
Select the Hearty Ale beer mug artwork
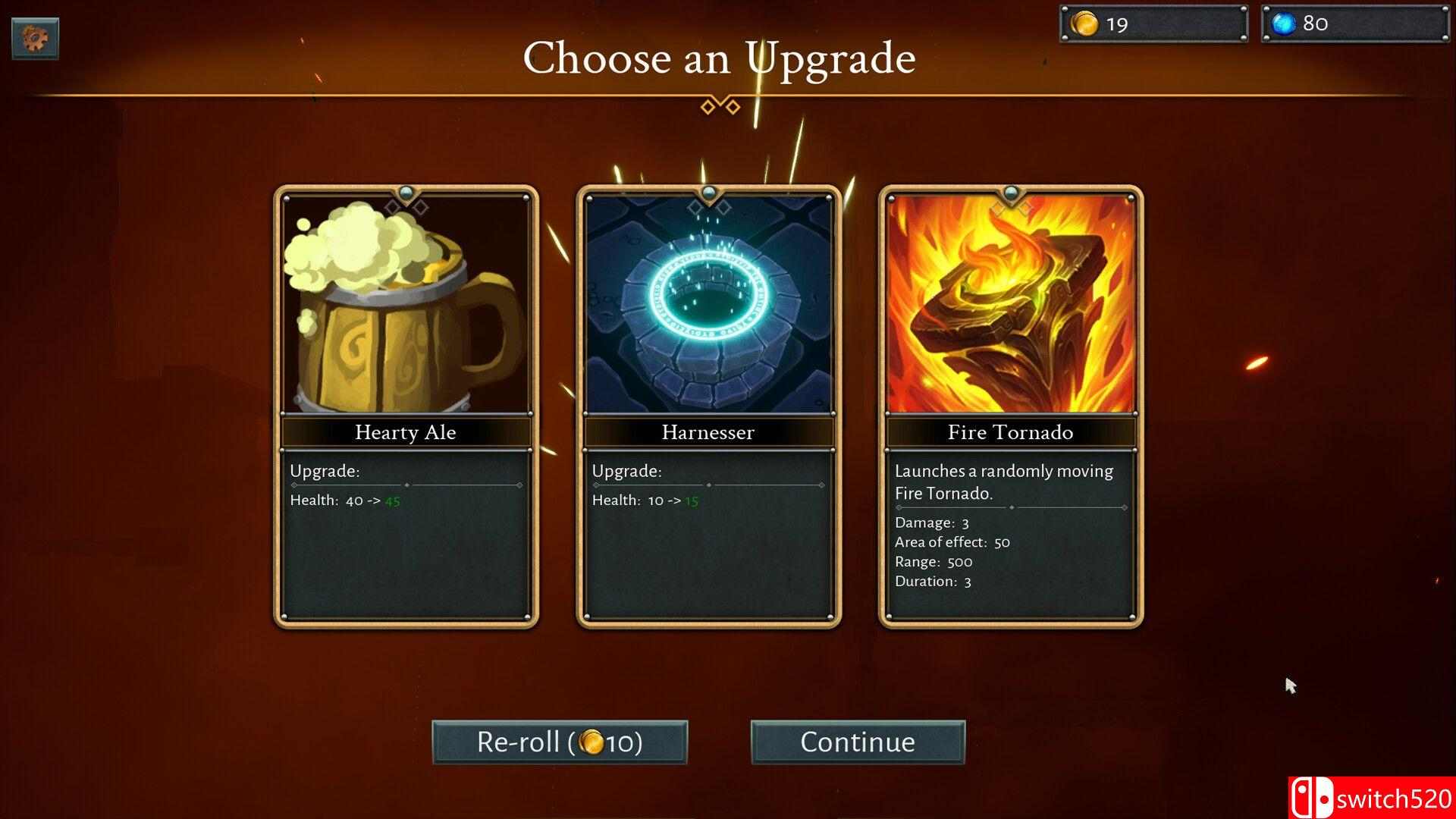tap(406, 303)
